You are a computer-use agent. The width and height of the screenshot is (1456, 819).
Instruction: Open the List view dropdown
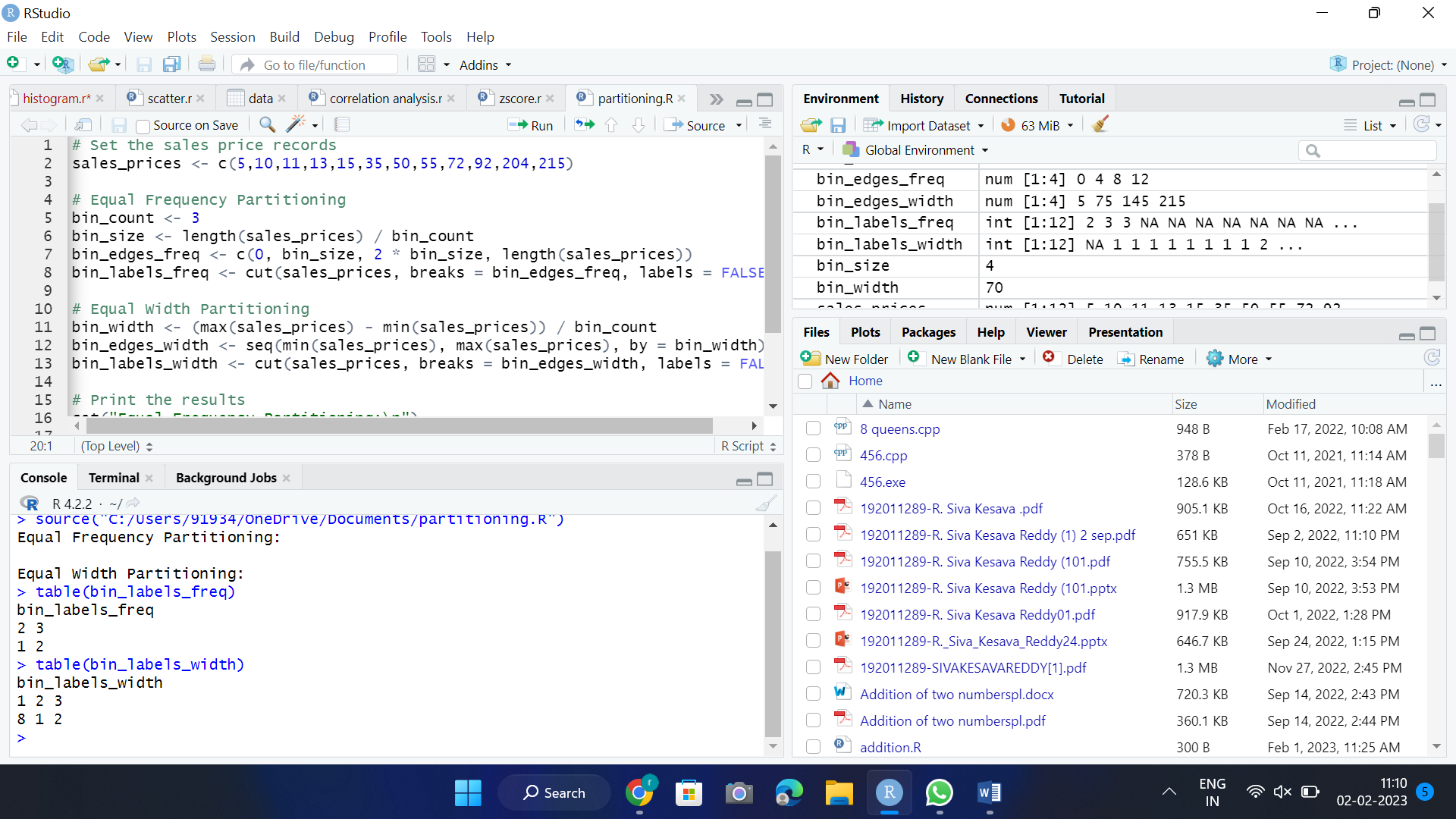tap(1370, 126)
